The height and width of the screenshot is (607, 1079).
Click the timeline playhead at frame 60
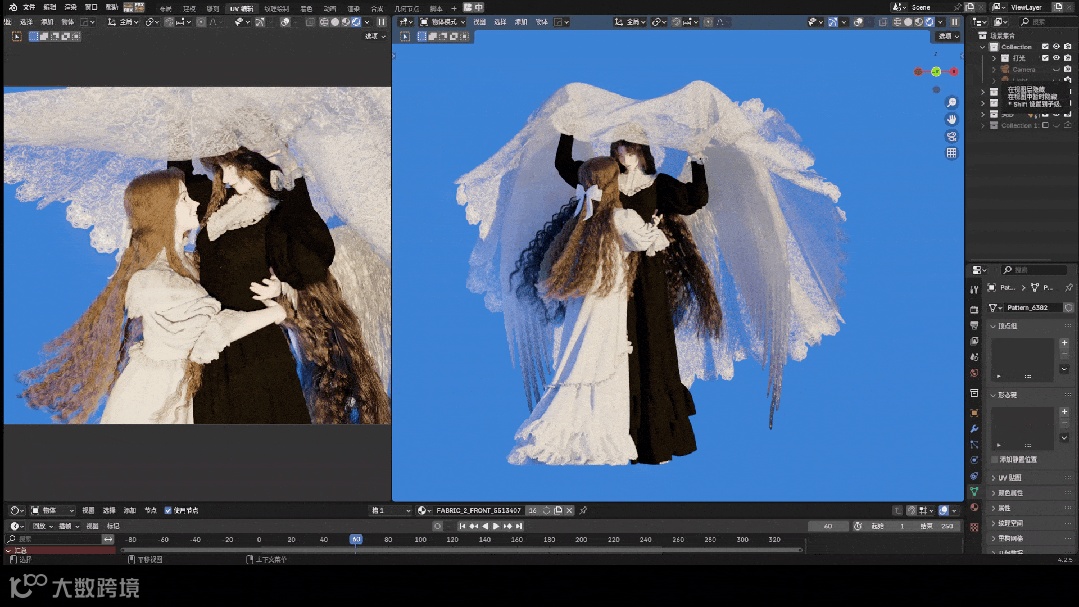[x=355, y=539]
